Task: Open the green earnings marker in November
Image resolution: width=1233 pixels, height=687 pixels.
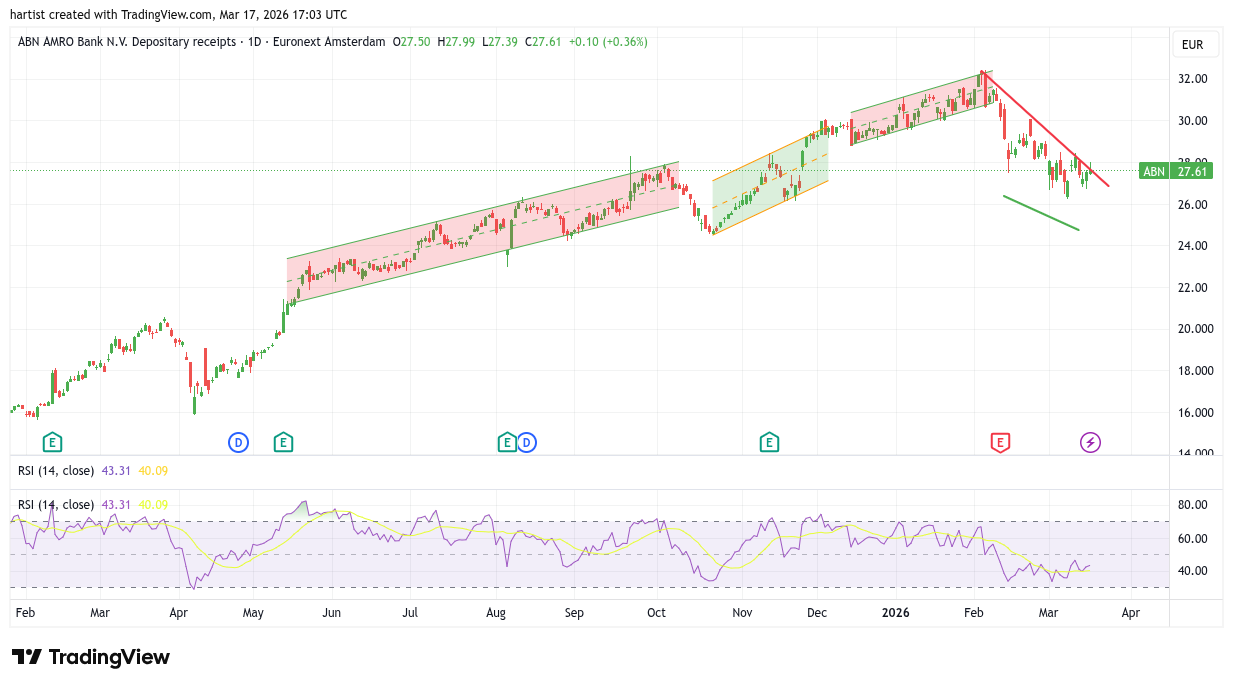Action: pyautogui.click(x=768, y=442)
